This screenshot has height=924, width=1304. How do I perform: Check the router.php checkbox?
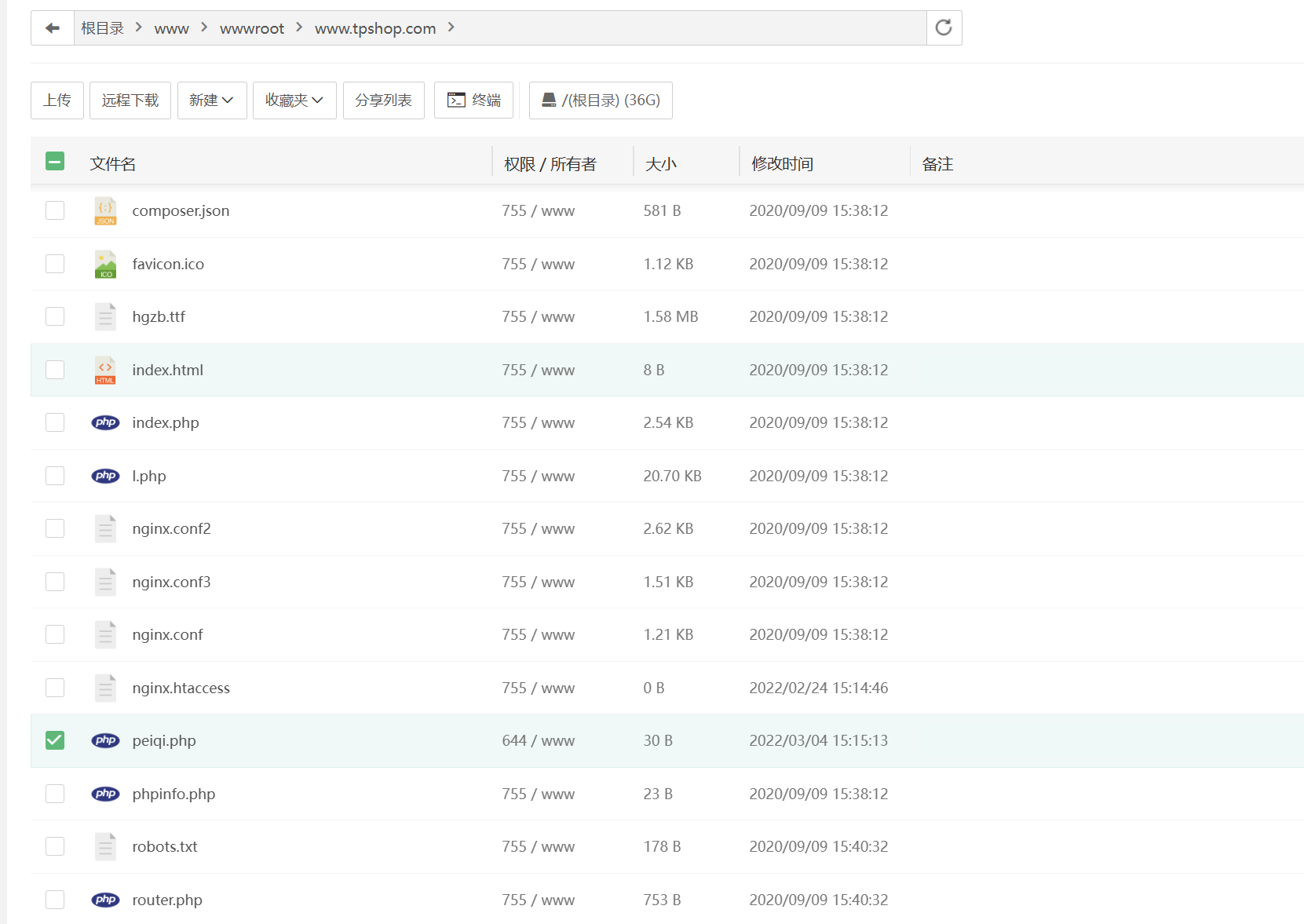[55, 900]
